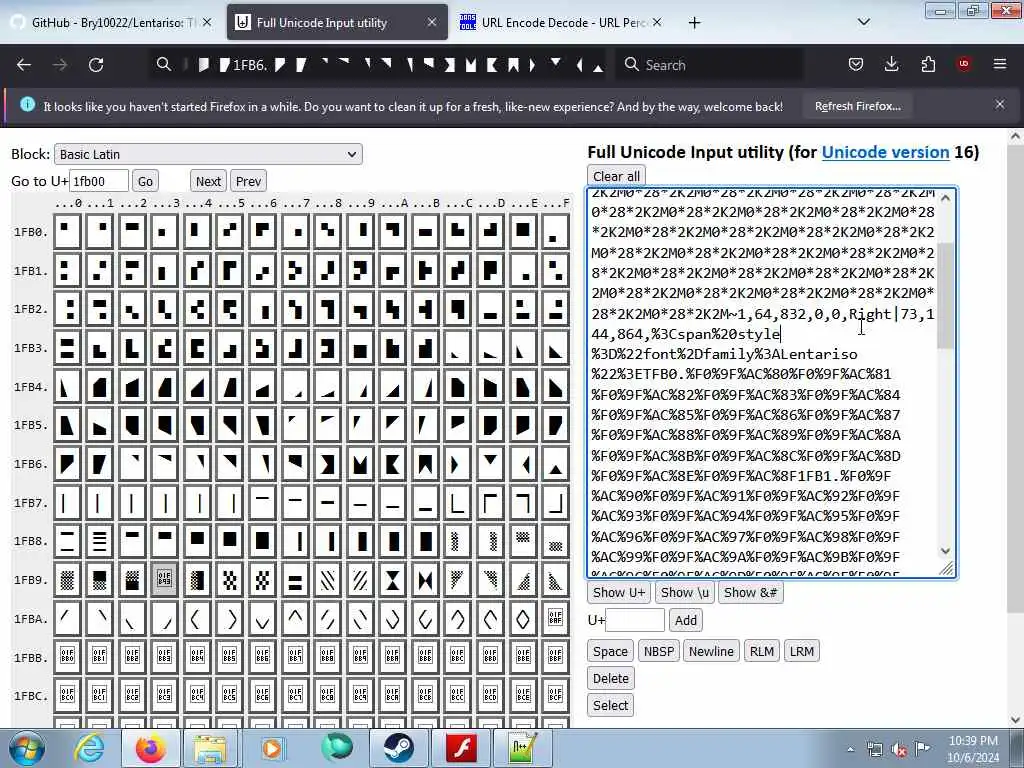Click the Show &# button
1024x768 pixels.
(x=750, y=592)
